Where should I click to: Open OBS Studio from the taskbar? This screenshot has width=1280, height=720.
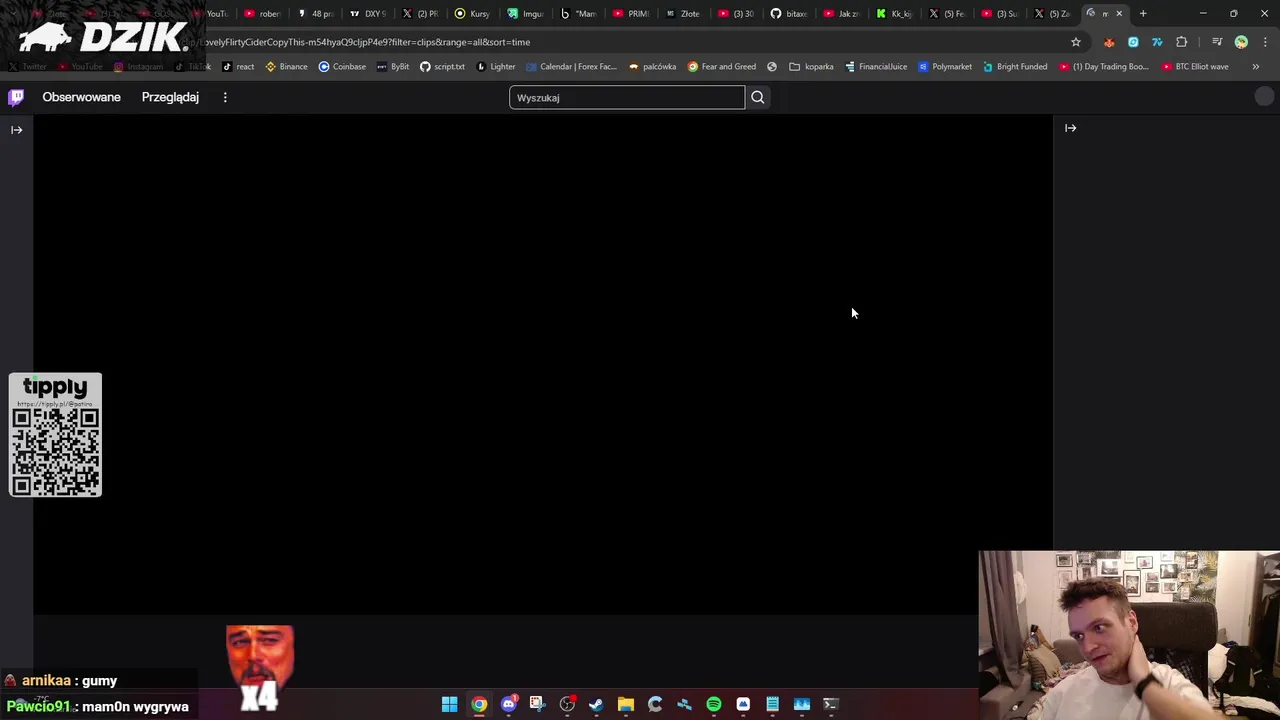point(567,704)
